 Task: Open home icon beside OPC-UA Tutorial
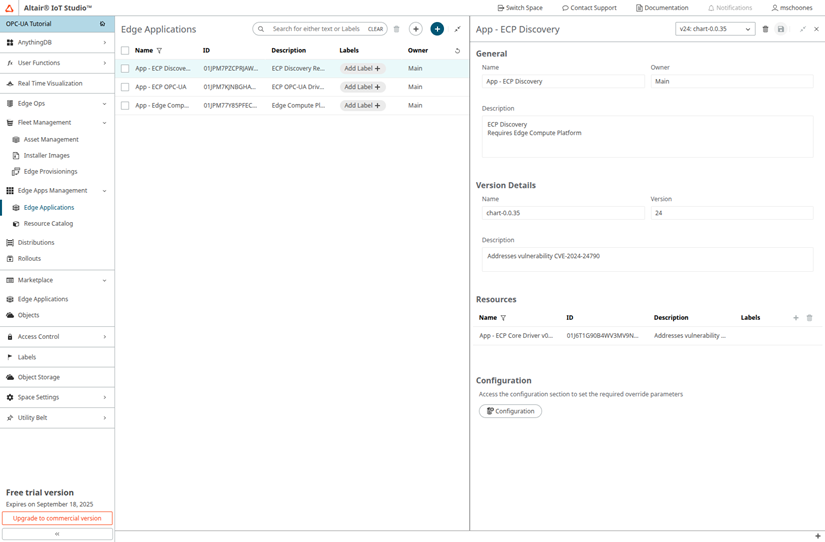pyautogui.click(x=103, y=24)
